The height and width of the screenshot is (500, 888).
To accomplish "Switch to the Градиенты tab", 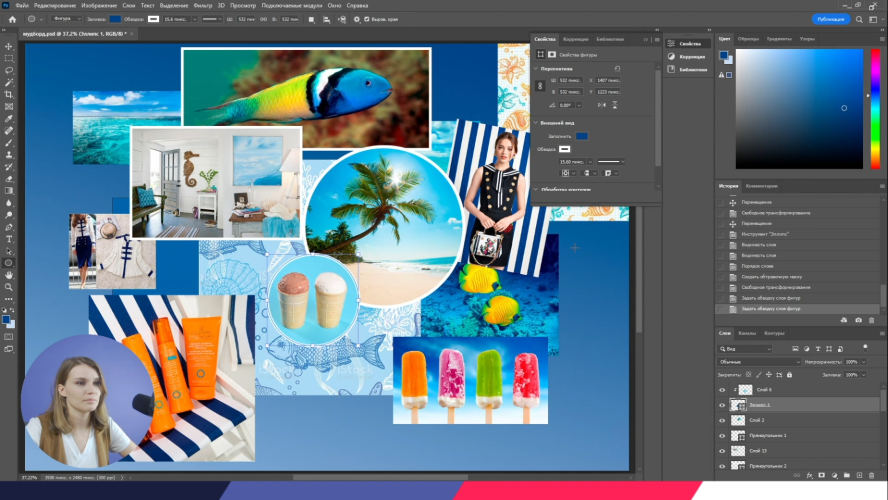I will tap(779, 39).
